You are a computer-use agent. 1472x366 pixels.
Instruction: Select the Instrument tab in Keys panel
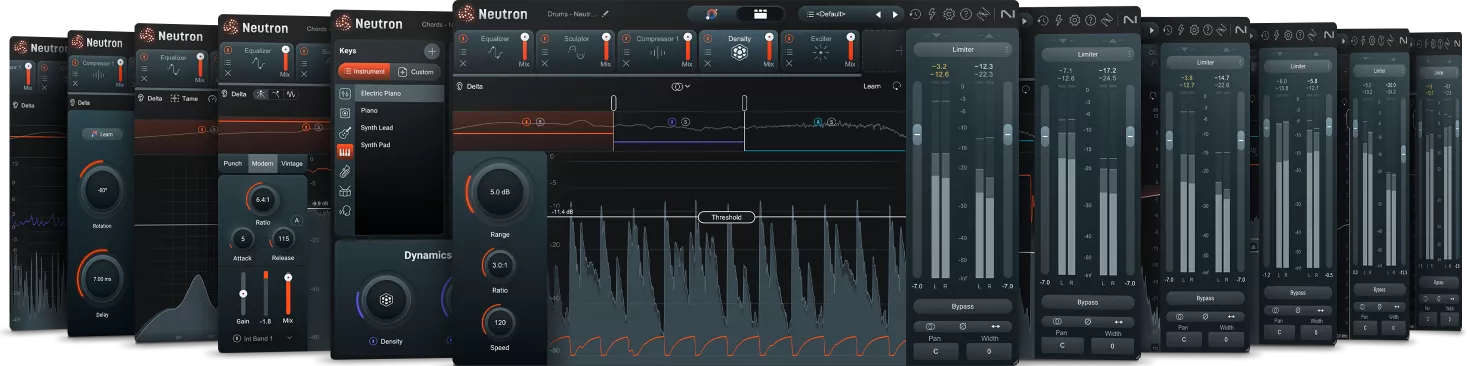coord(364,72)
